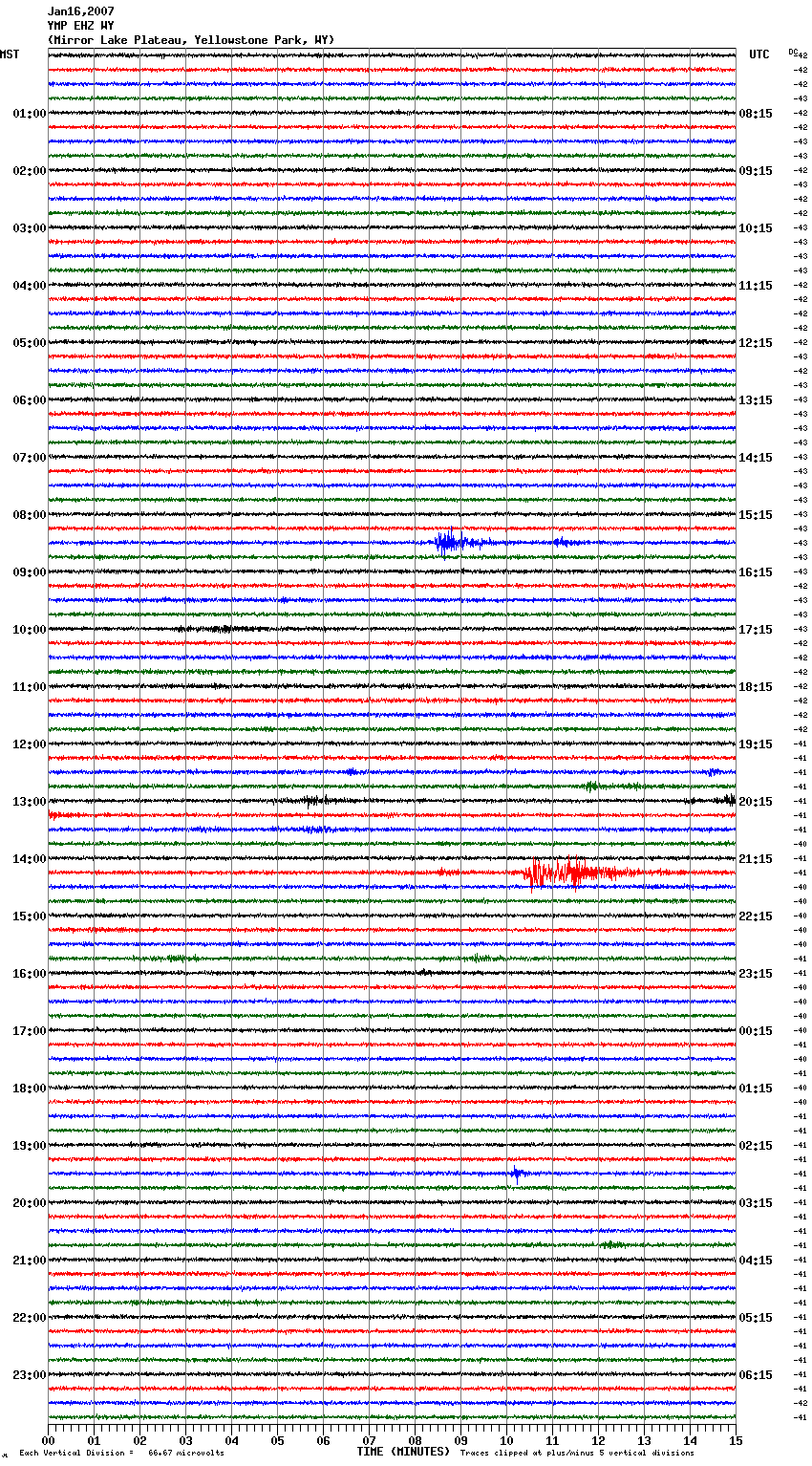812x1466 pixels.
Task: Click the 00:15 UTC label
Action: 756,1031
